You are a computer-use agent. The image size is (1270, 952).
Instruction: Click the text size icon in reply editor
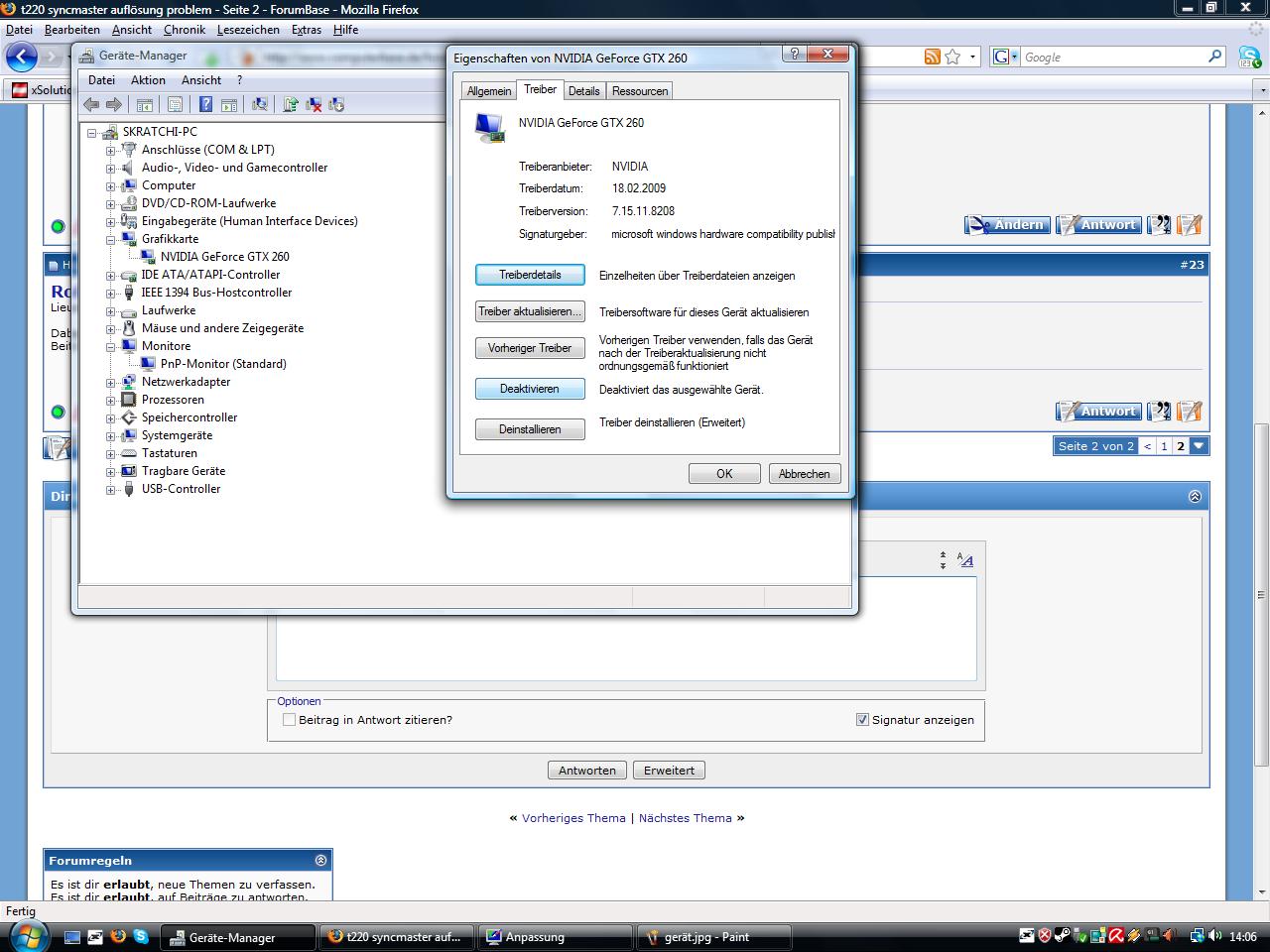click(x=965, y=560)
